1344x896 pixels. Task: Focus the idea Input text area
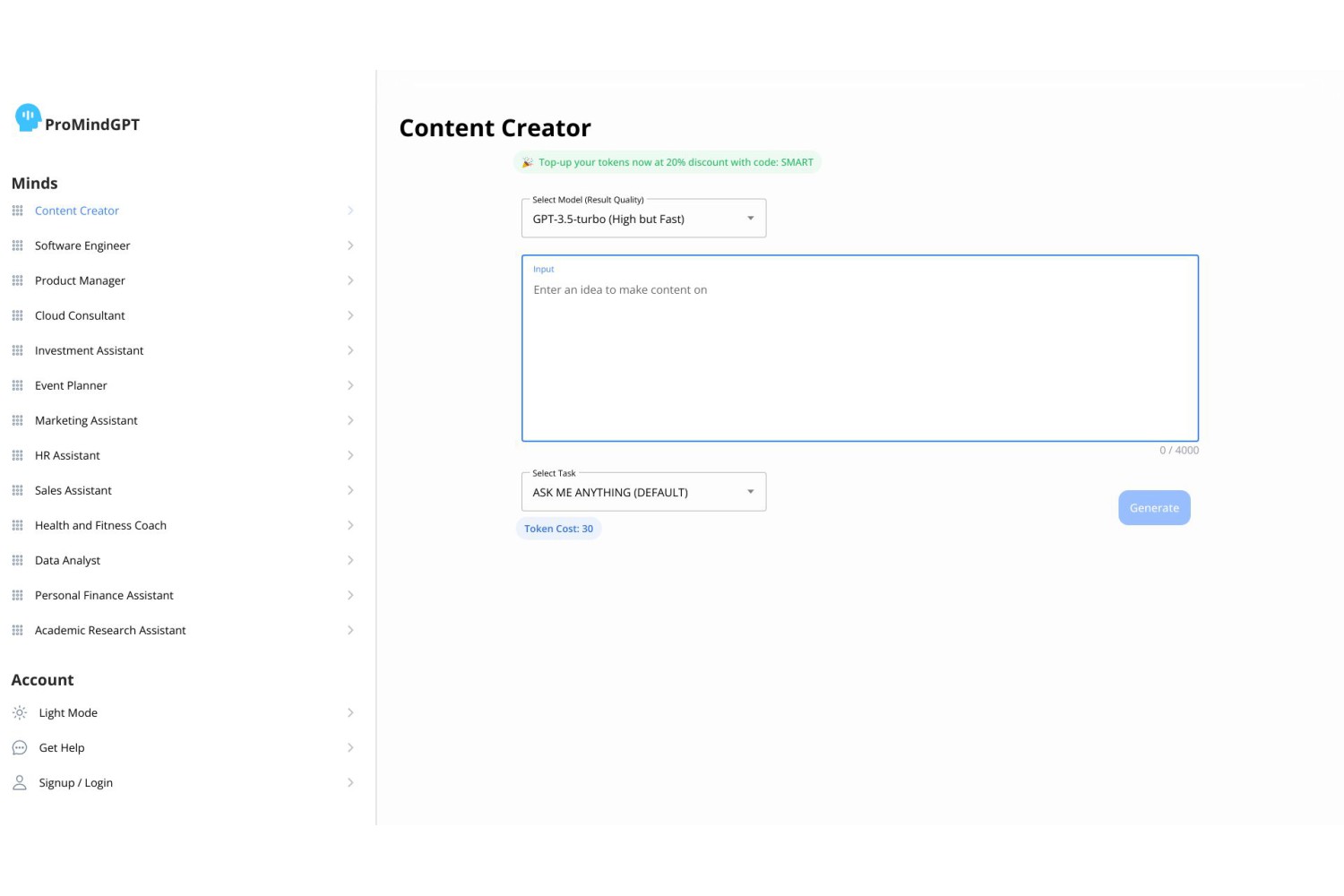click(860, 349)
